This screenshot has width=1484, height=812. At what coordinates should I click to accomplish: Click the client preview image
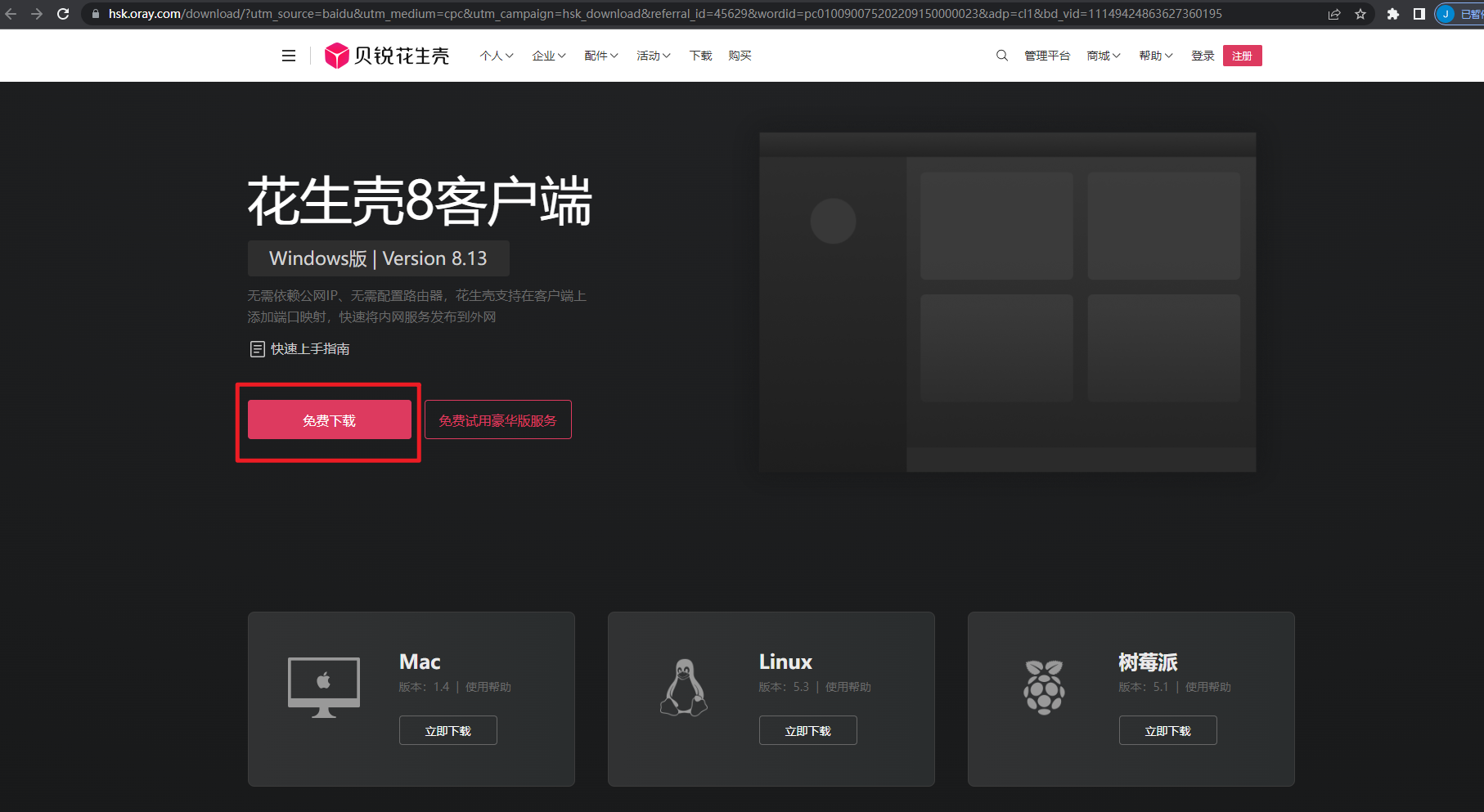[x=1008, y=302]
